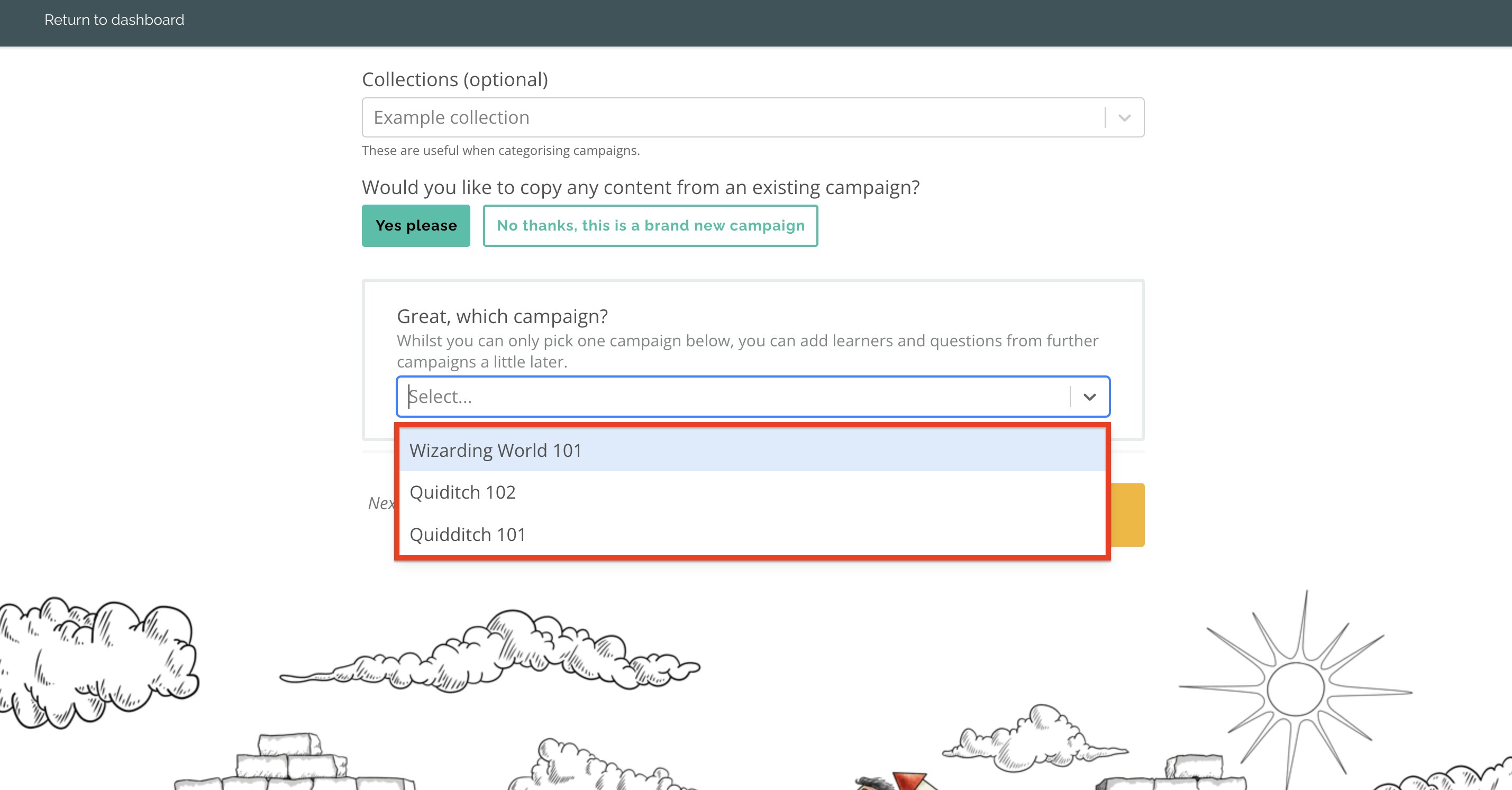Choose the Yes please button
Viewport: 1512px width, 790px height.
416,226
